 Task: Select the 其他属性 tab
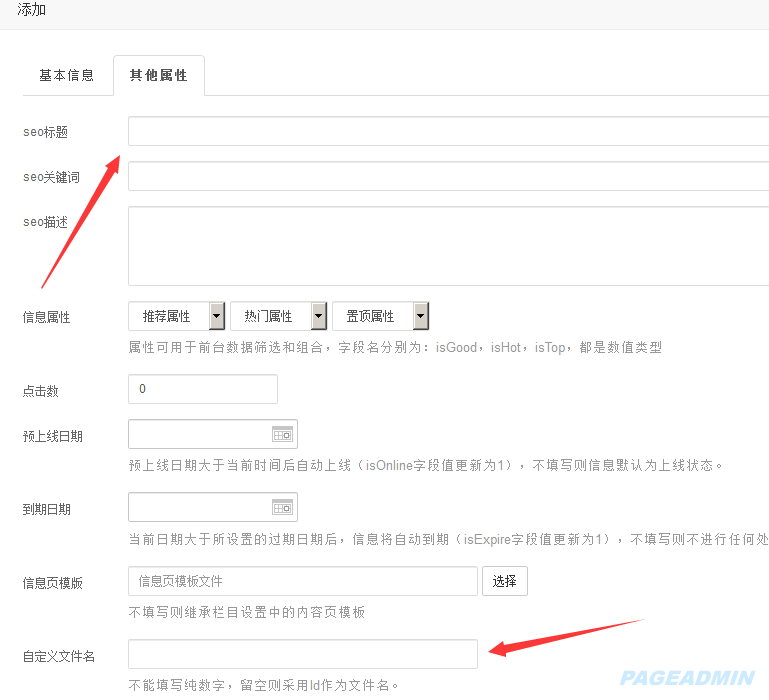[x=158, y=76]
